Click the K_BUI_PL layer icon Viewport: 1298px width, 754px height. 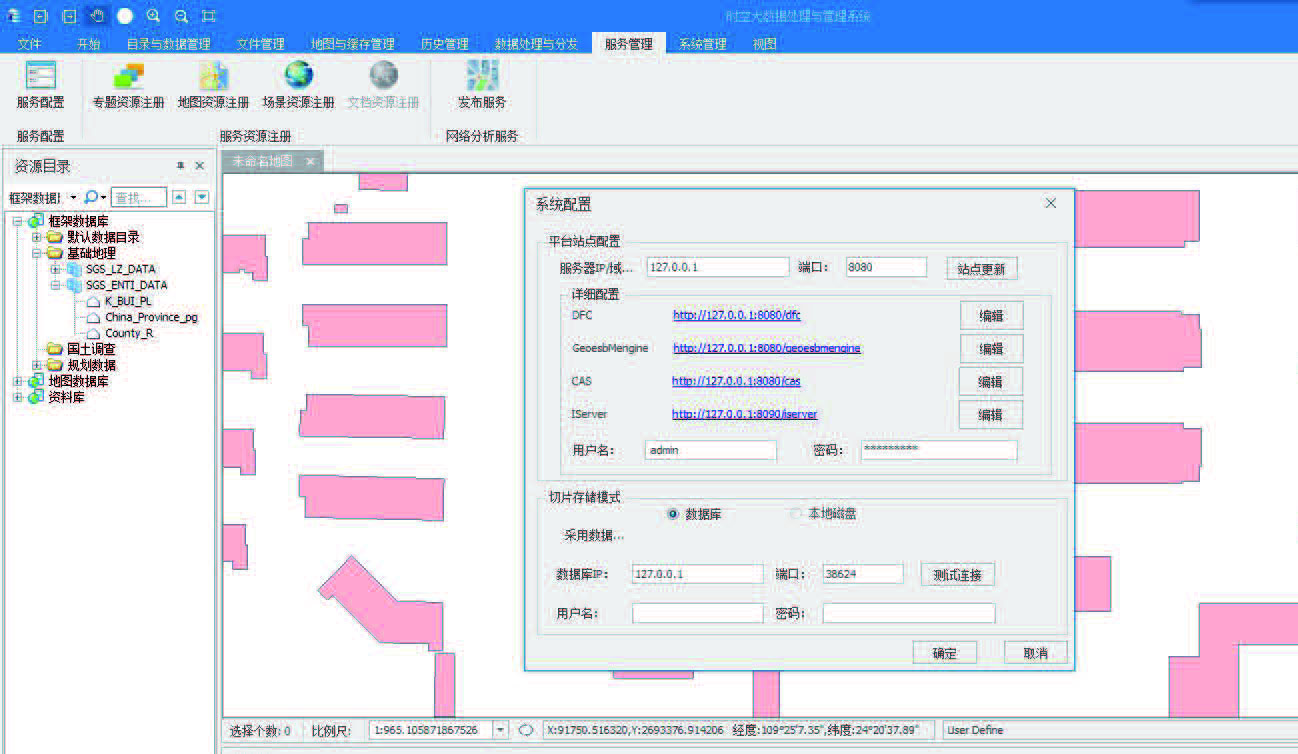point(93,301)
